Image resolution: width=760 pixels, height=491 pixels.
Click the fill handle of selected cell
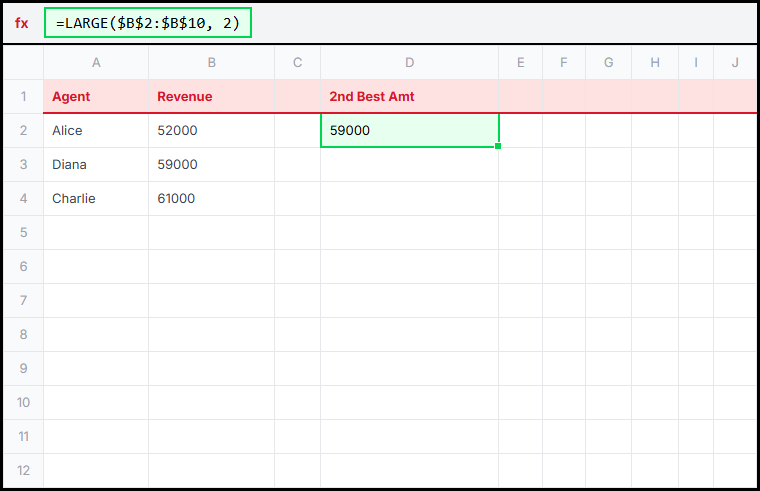pos(498,147)
